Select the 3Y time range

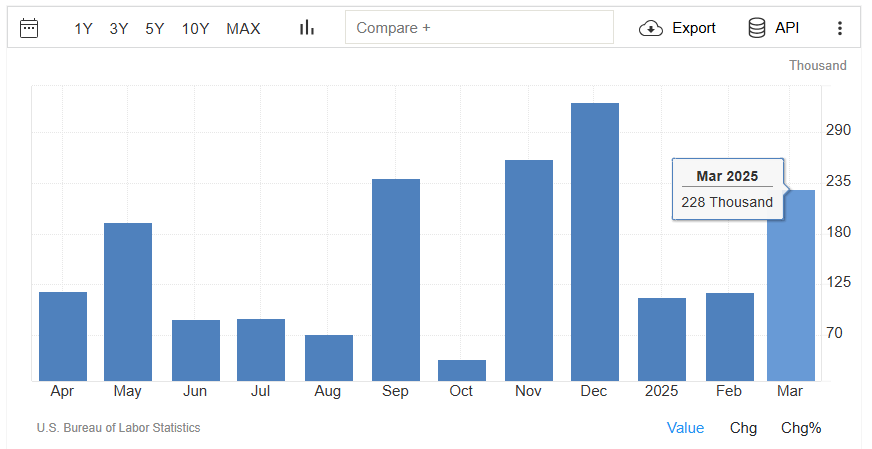[x=119, y=28]
